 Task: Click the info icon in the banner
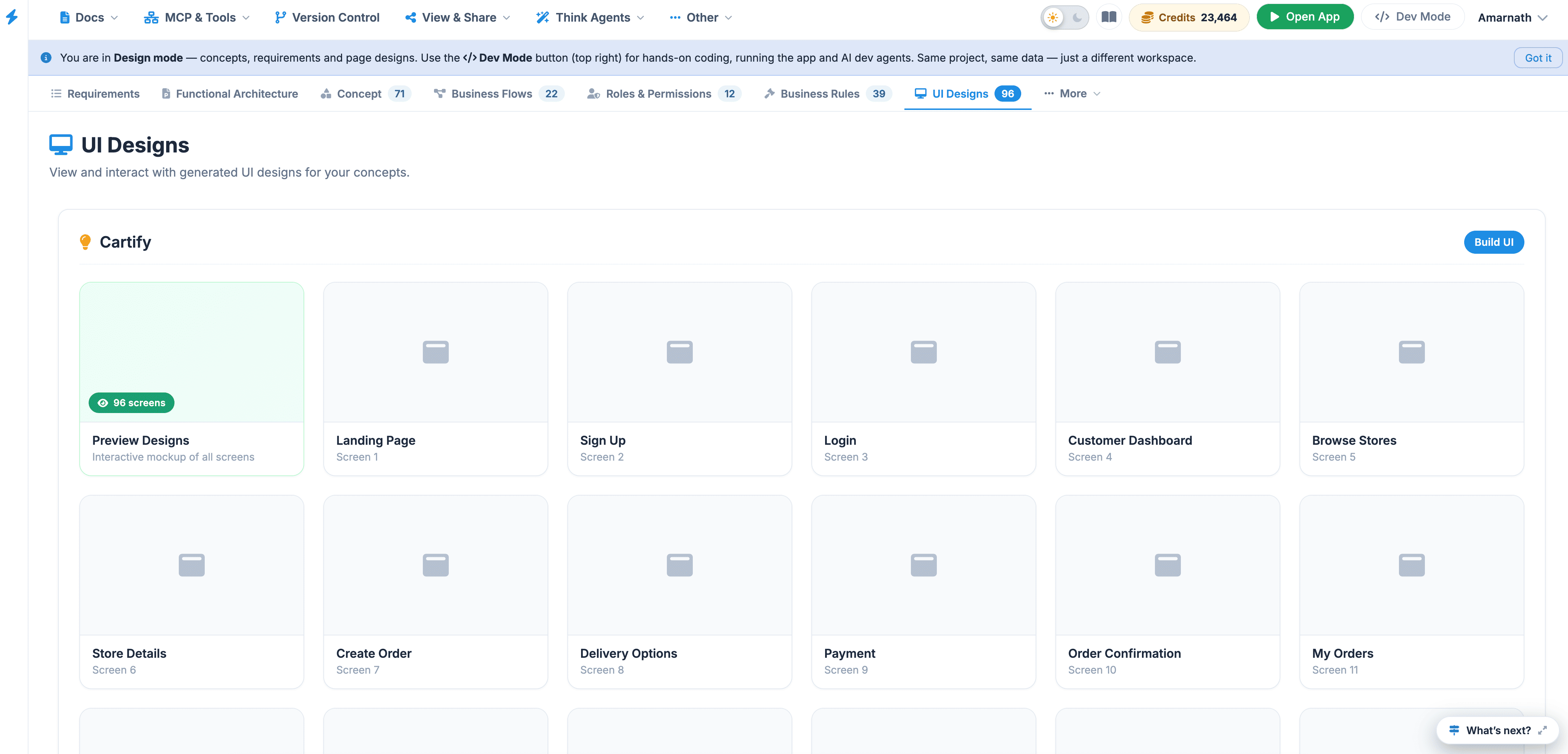click(46, 58)
